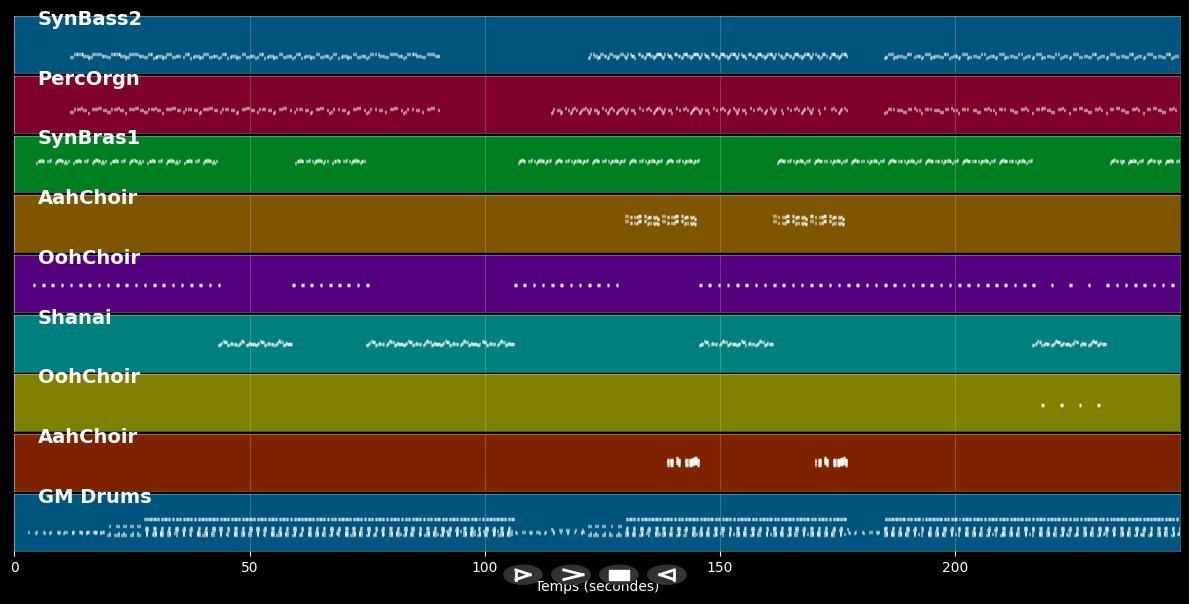Select the Shanai track label
This screenshot has width=1189, height=604.
[74, 318]
